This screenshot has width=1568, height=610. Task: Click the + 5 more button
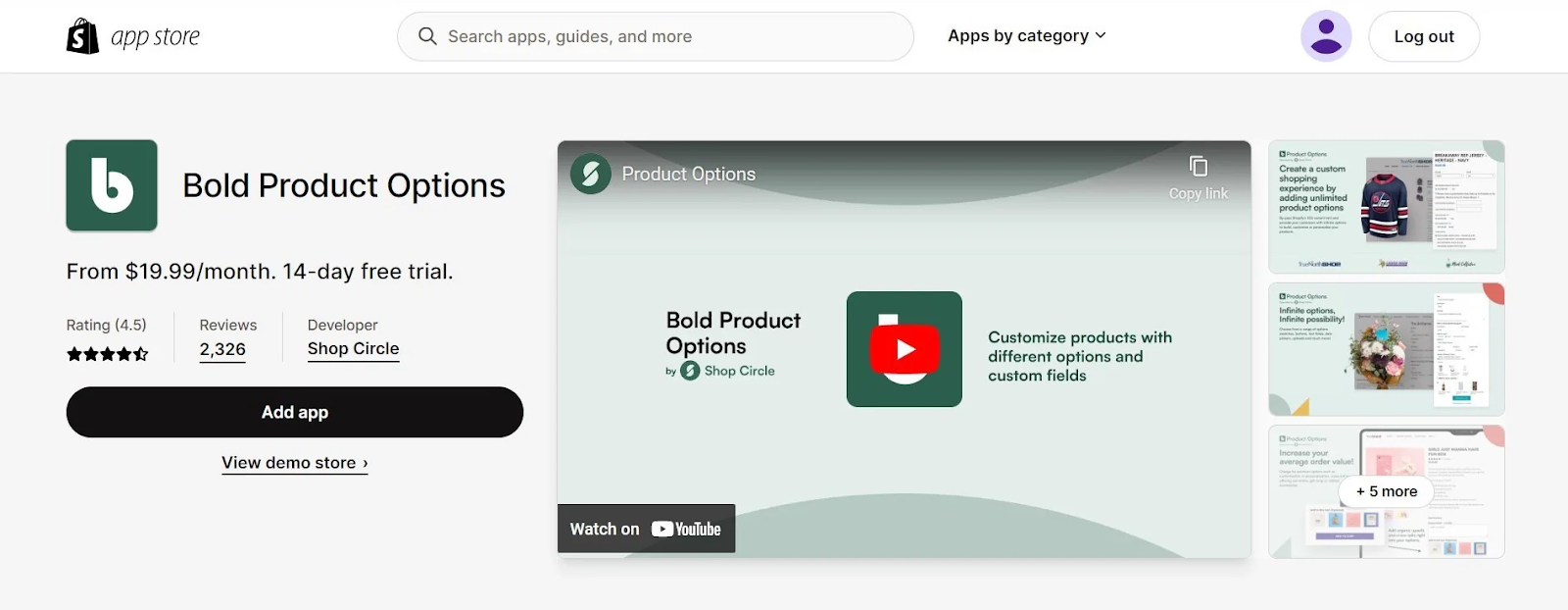coord(1387,491)
